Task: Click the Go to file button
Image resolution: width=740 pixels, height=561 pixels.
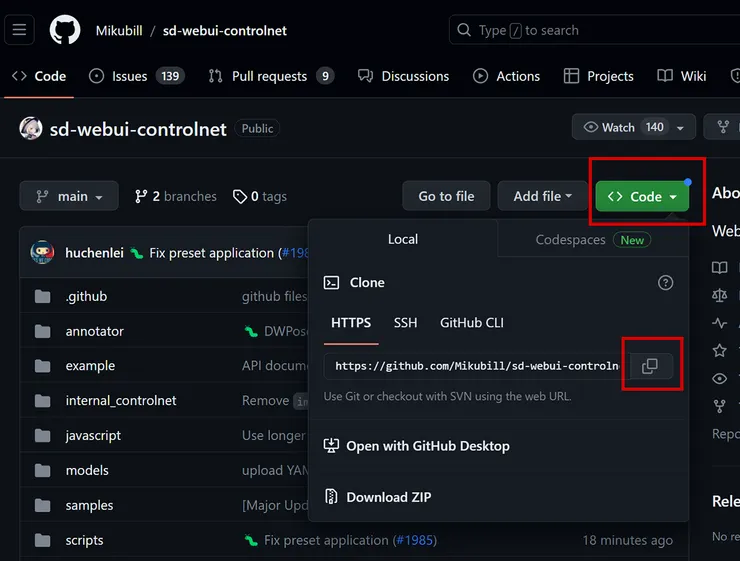Action: tap(446, 196)
